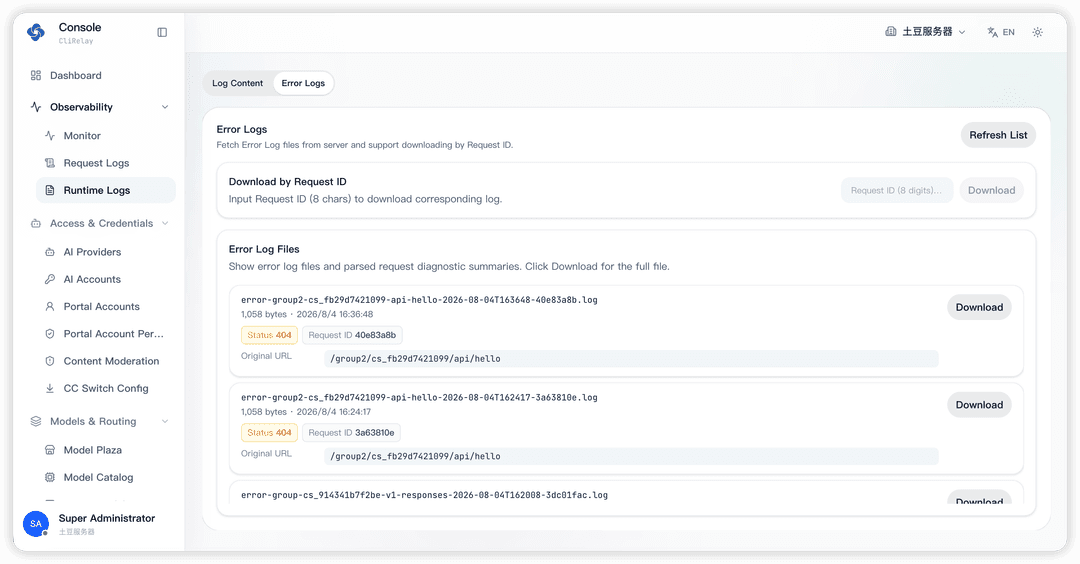1080x564 pixels.
Task: Toggle light/dark theme with sun icon
Action: coord(1037,32)
